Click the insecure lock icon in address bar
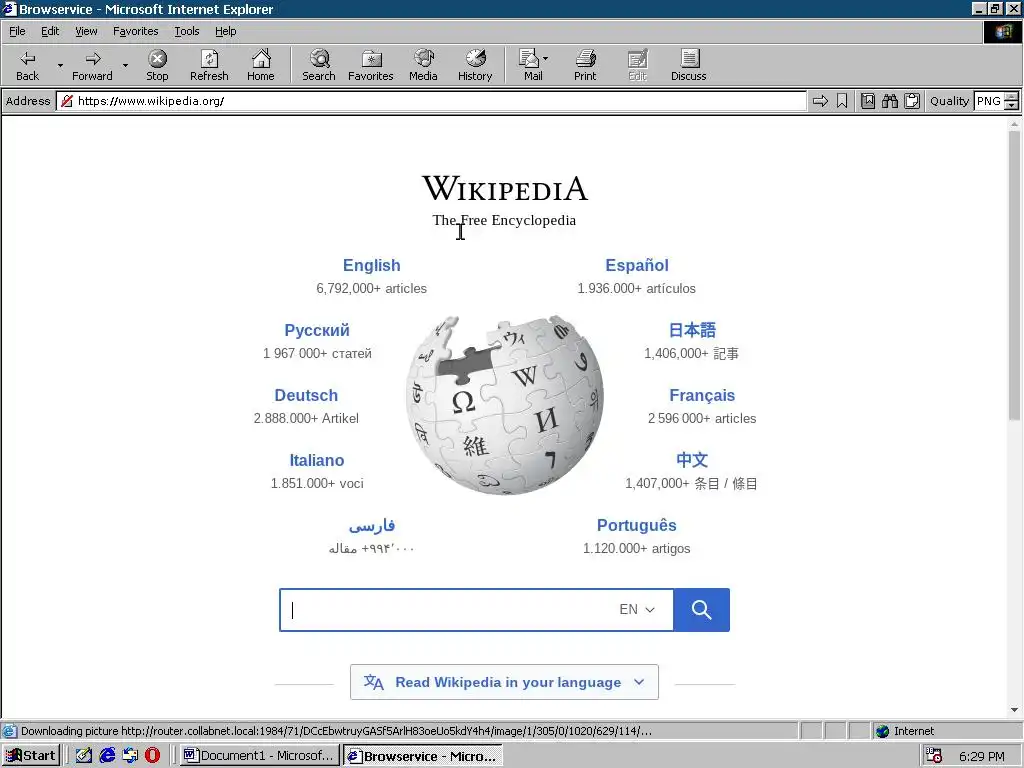 (67, 101)
